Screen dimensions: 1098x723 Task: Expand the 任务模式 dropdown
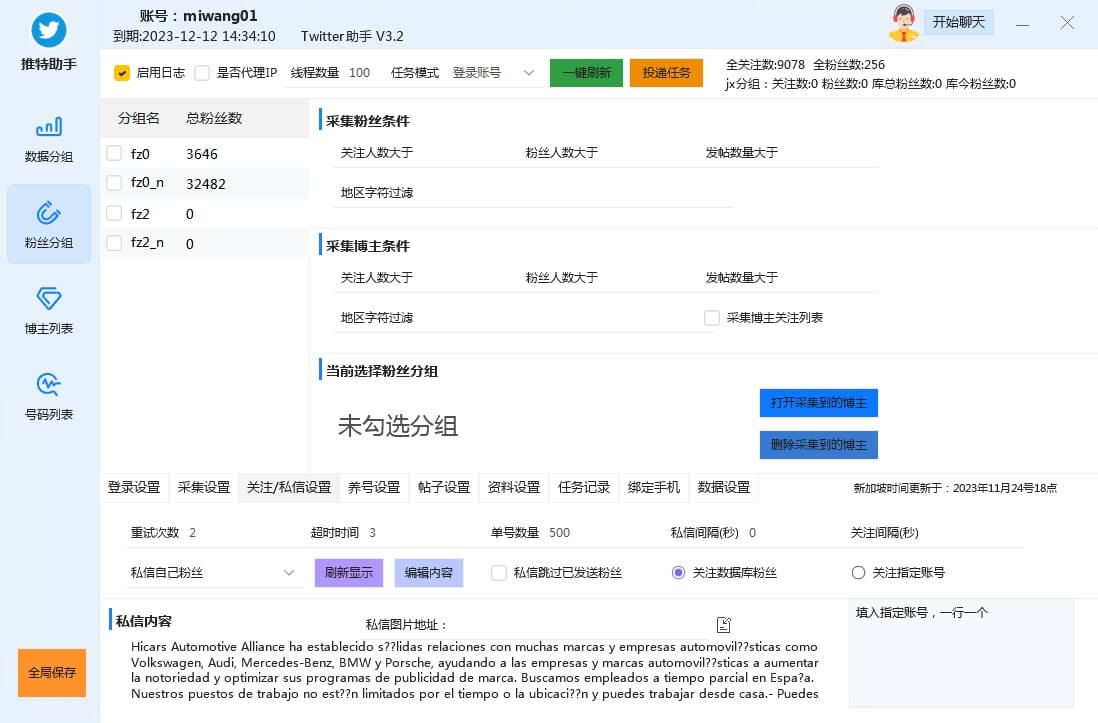point(529,73)
